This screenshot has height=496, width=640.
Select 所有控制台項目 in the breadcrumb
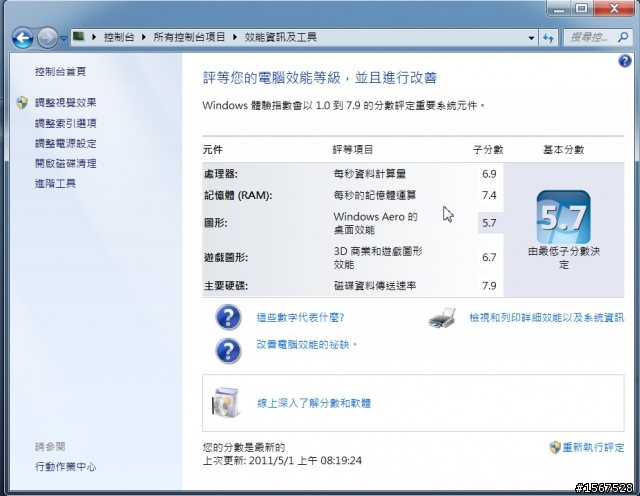tap(189, 37)
